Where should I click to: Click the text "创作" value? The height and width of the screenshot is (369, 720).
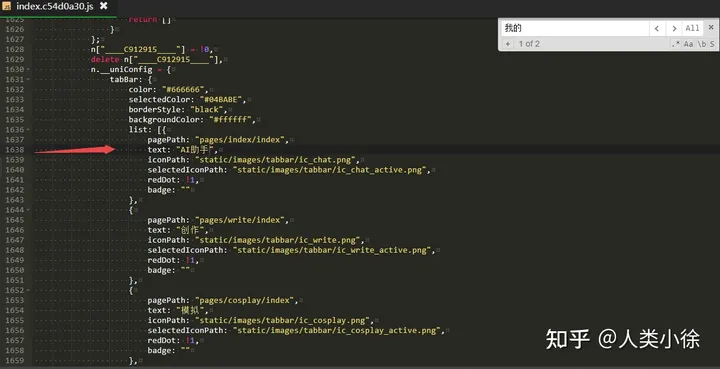point(190,230)
